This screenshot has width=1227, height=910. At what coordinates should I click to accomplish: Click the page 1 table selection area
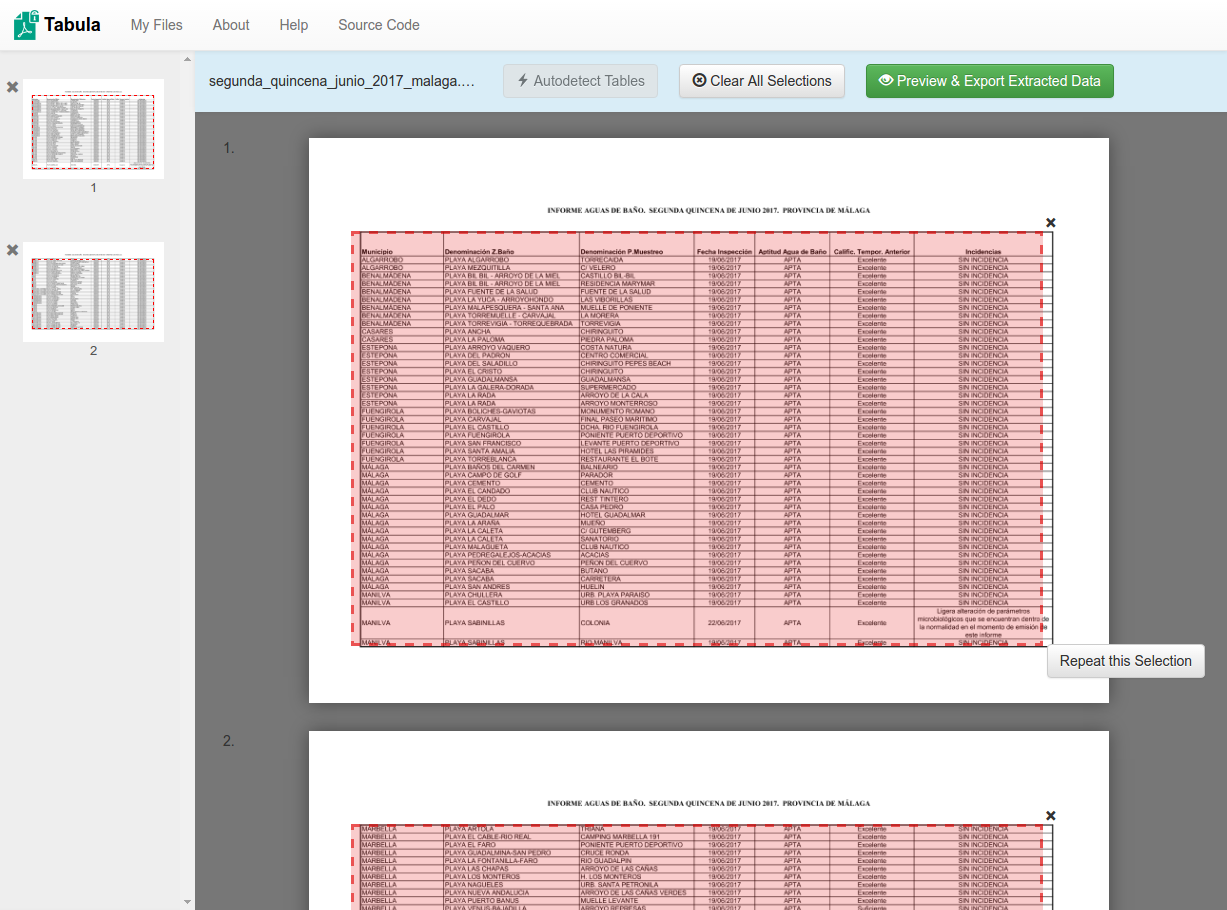[x=700, y=440]
